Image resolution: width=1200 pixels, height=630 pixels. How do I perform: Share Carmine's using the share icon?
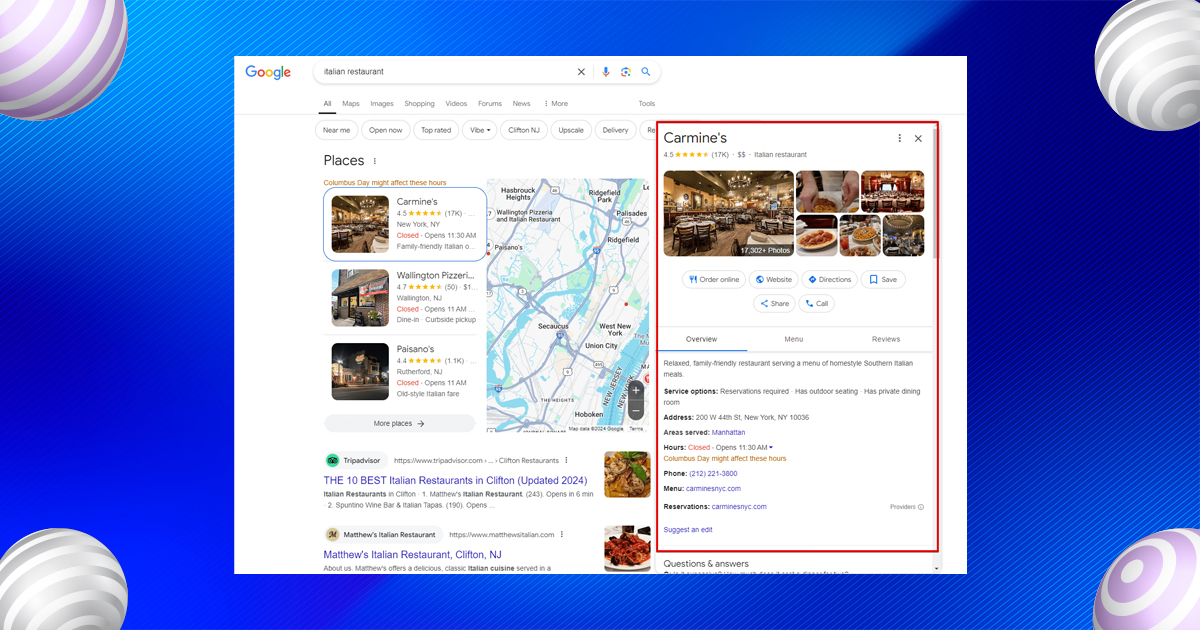coord(763,303)
